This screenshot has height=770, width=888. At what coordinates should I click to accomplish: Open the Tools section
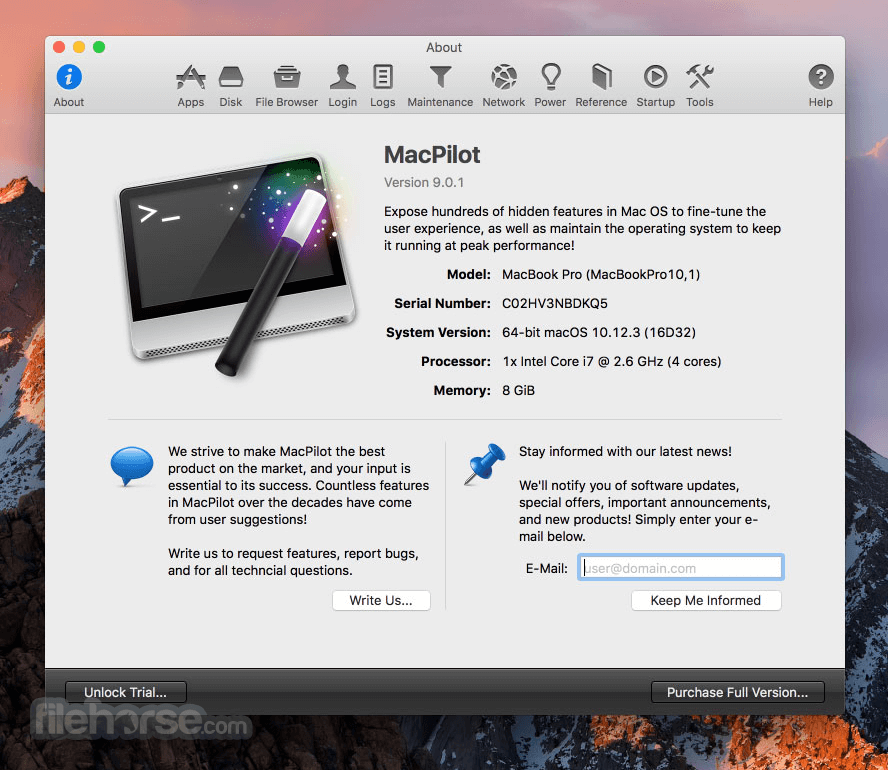(x=699, y=85)
